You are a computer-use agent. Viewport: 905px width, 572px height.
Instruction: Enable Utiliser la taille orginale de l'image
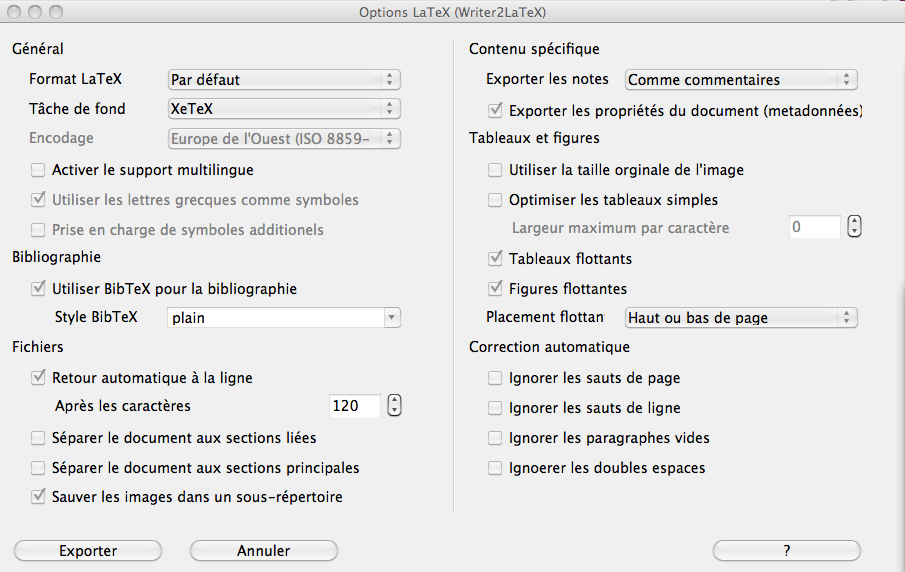pyautogui.click(x=495, y=170)
